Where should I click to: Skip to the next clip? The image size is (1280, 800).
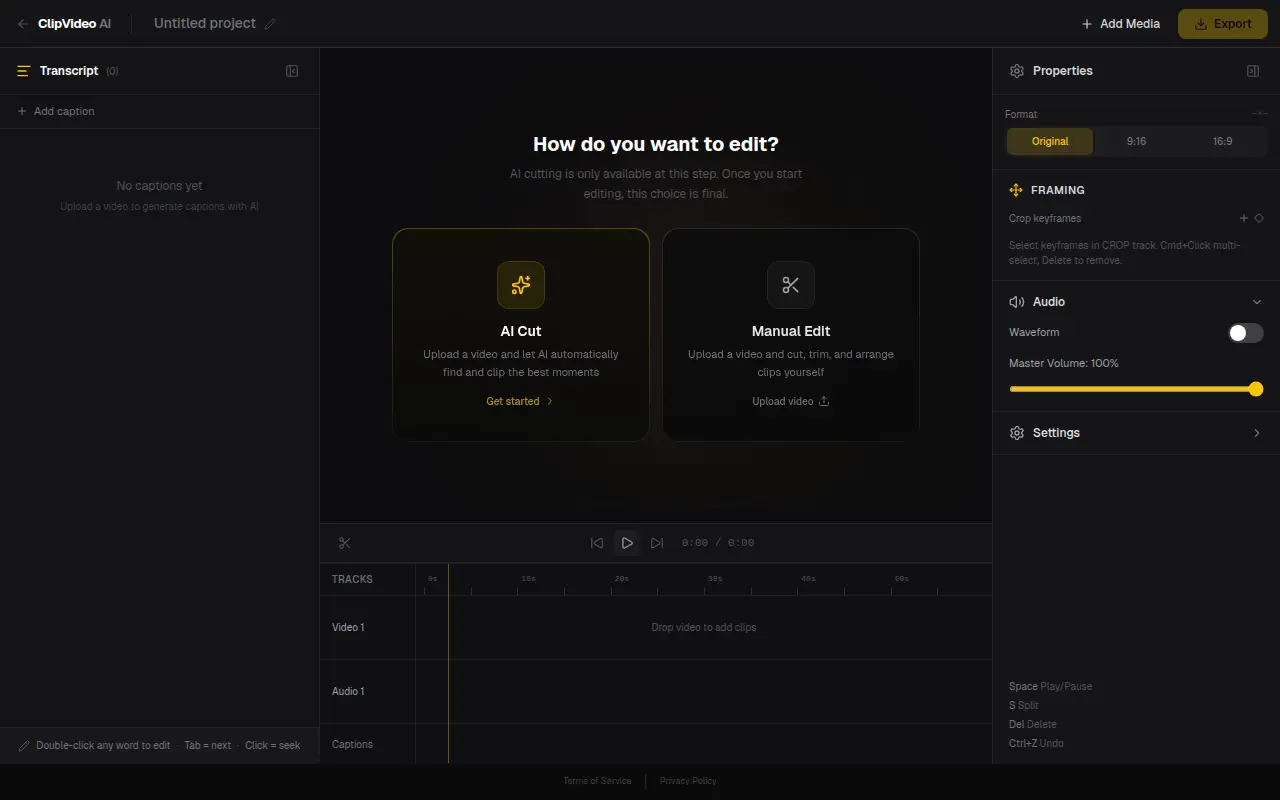click(x=657, y=543)
